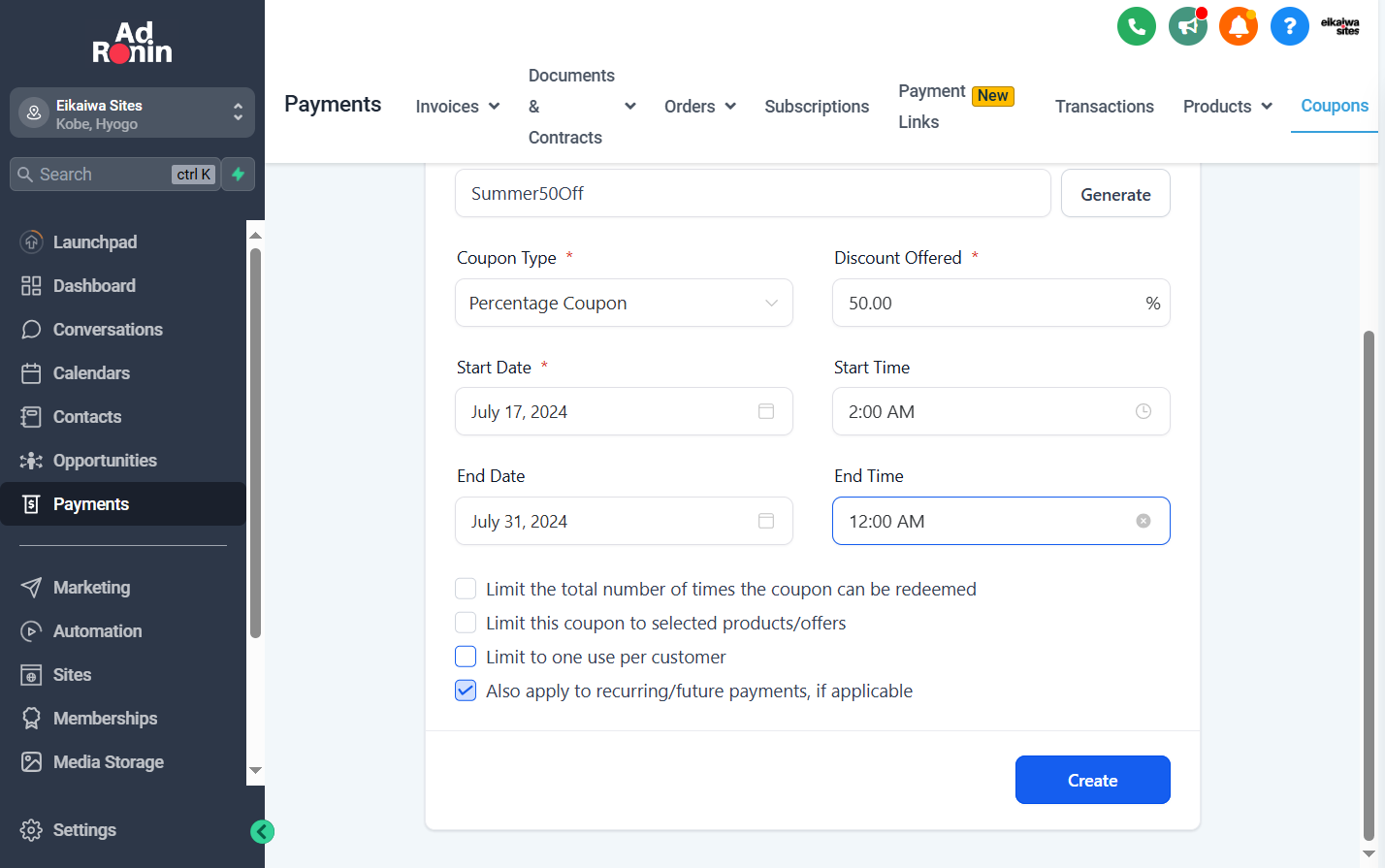Expand the Orders menu
Image resolution: width=1385 pixels, height=868 pixels.
pos(699,107)
